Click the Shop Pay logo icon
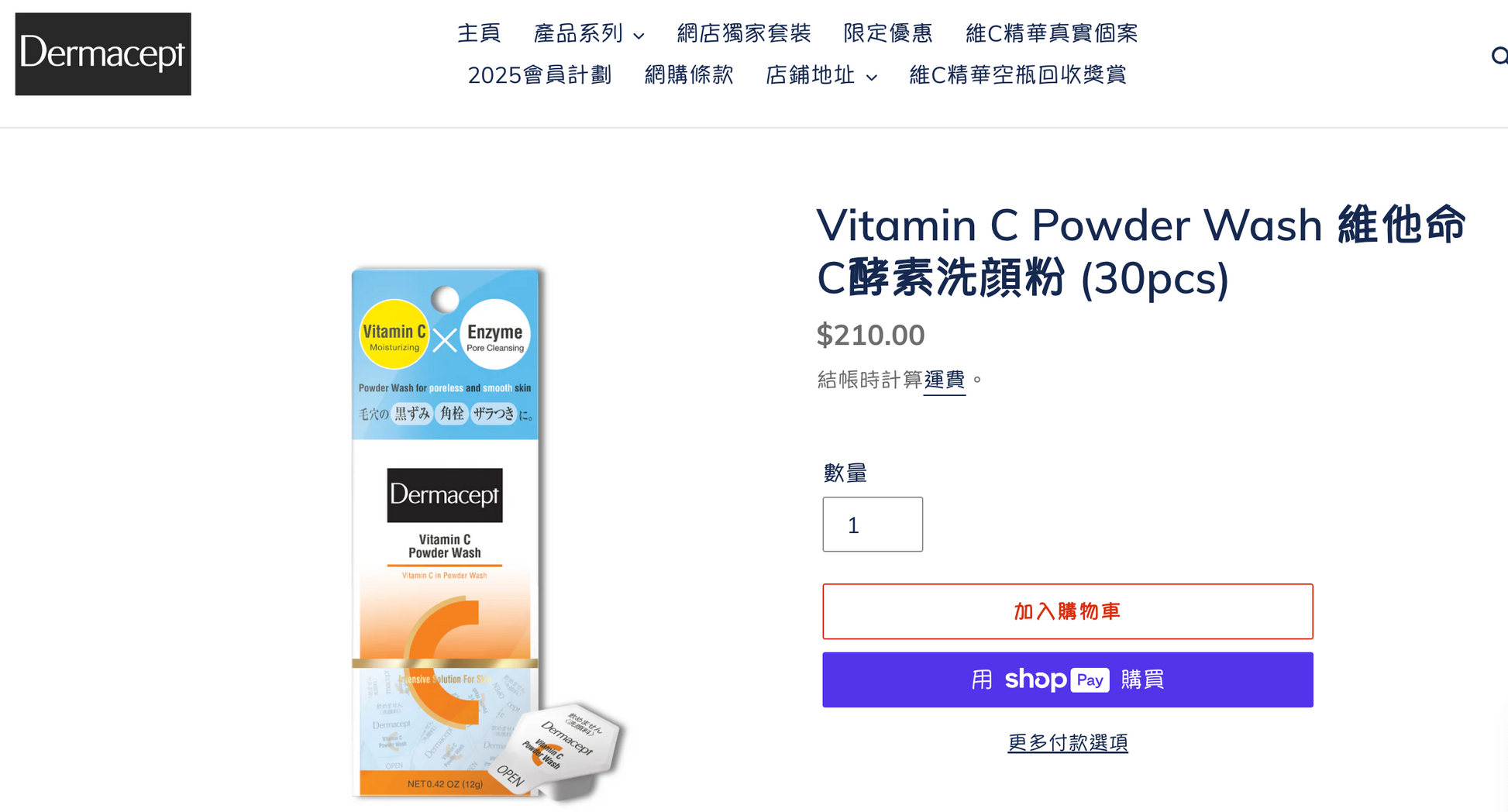The height and width of the screenshot is (812, 1508). (x=1057, y=680)
